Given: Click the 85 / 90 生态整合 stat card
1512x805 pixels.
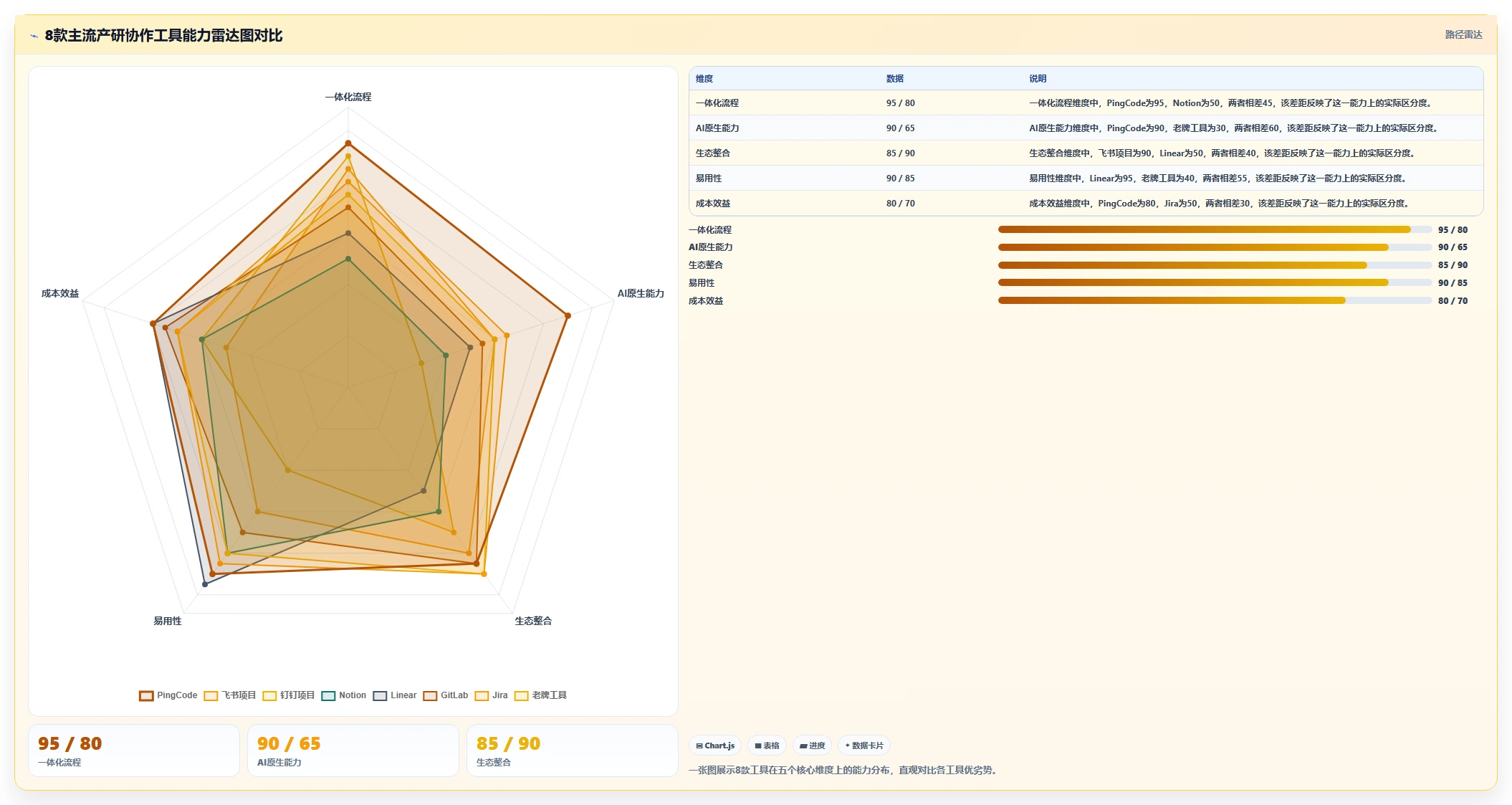Looking at the screenshot, I should coord(573,751).
